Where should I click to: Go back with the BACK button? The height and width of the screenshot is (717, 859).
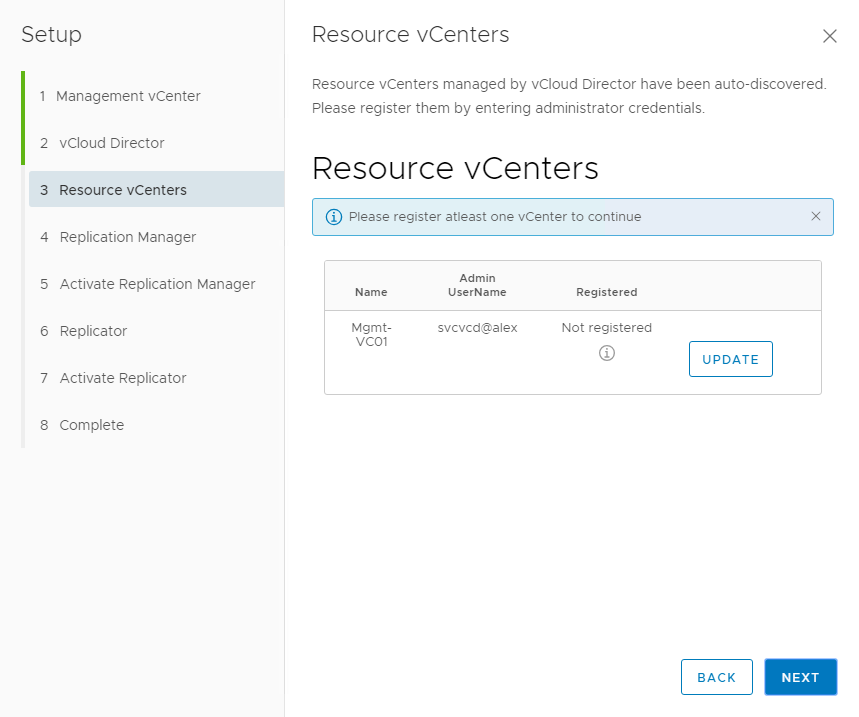click(716, 677)
